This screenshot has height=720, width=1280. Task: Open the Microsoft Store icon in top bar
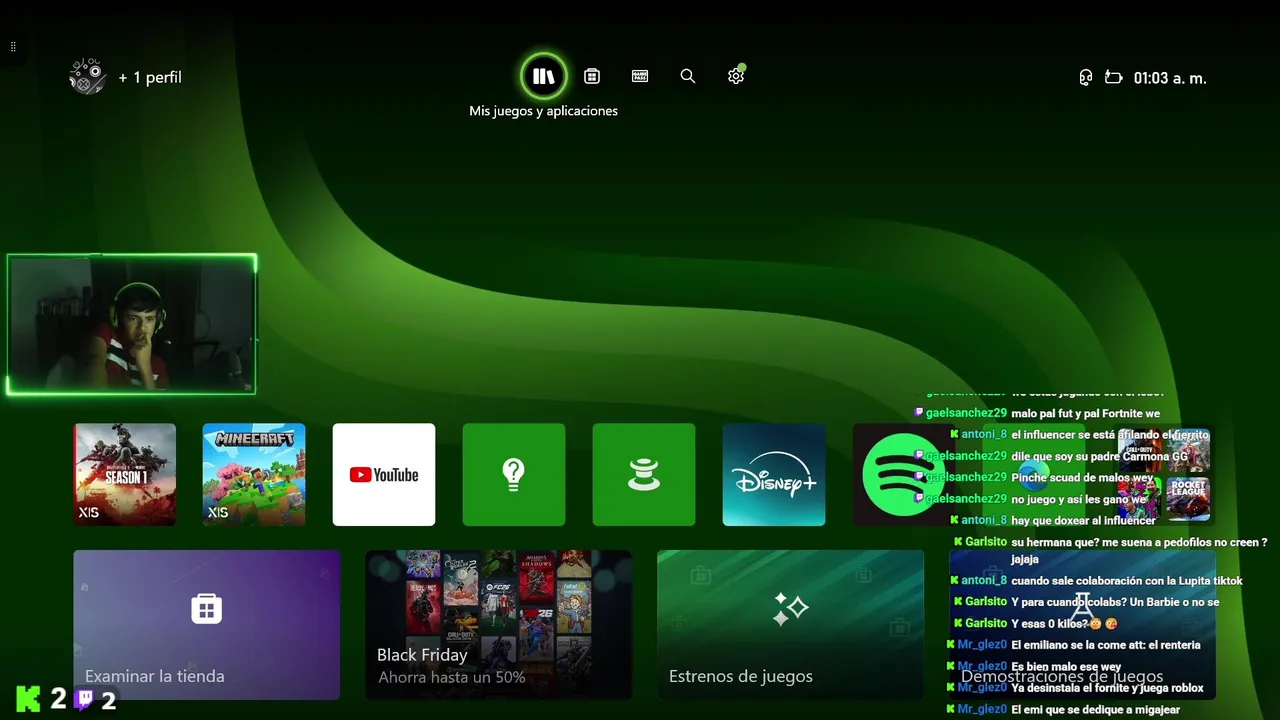pyautogui.click(x=592, y=76)
